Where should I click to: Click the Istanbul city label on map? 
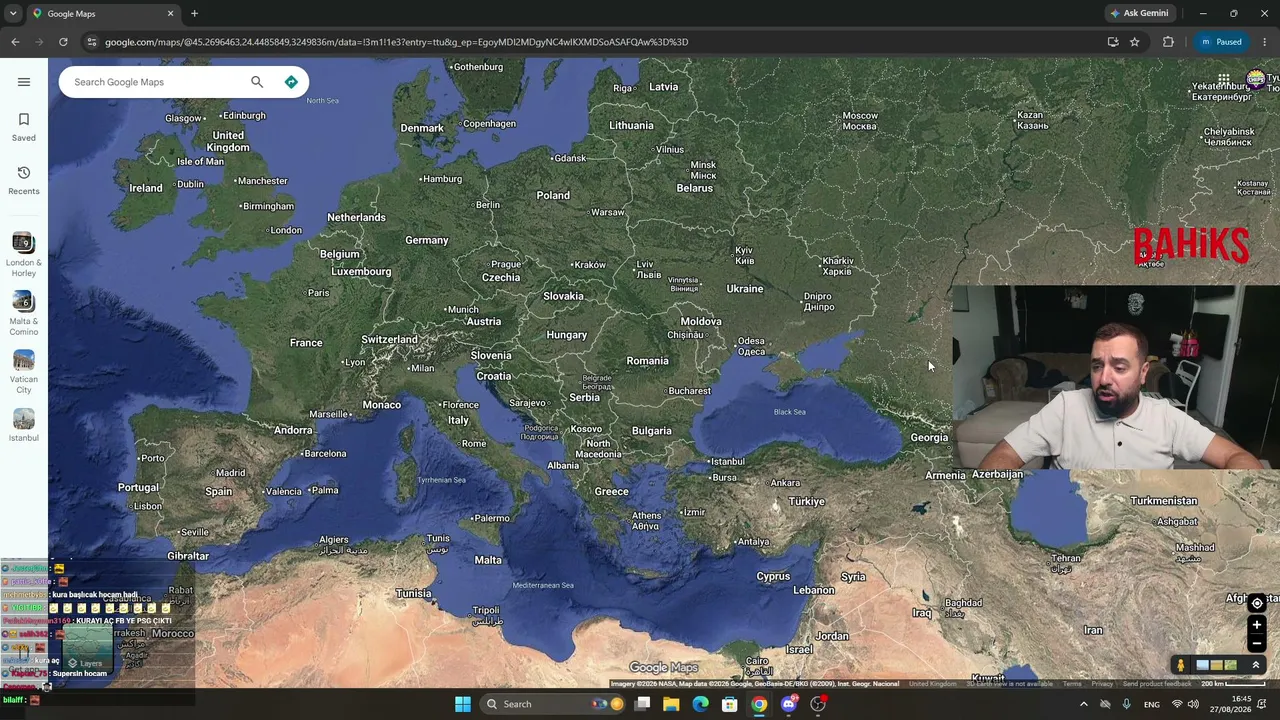coord(727,462)
